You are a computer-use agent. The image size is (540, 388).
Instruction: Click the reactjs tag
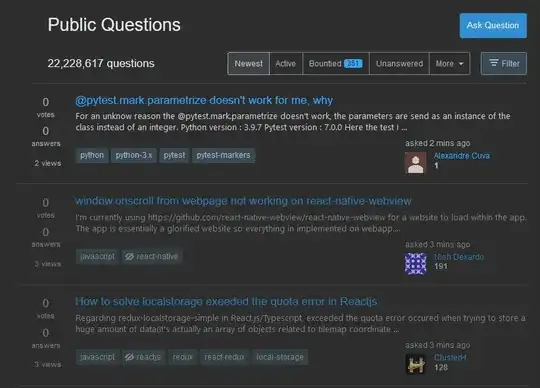click(143, 357)
